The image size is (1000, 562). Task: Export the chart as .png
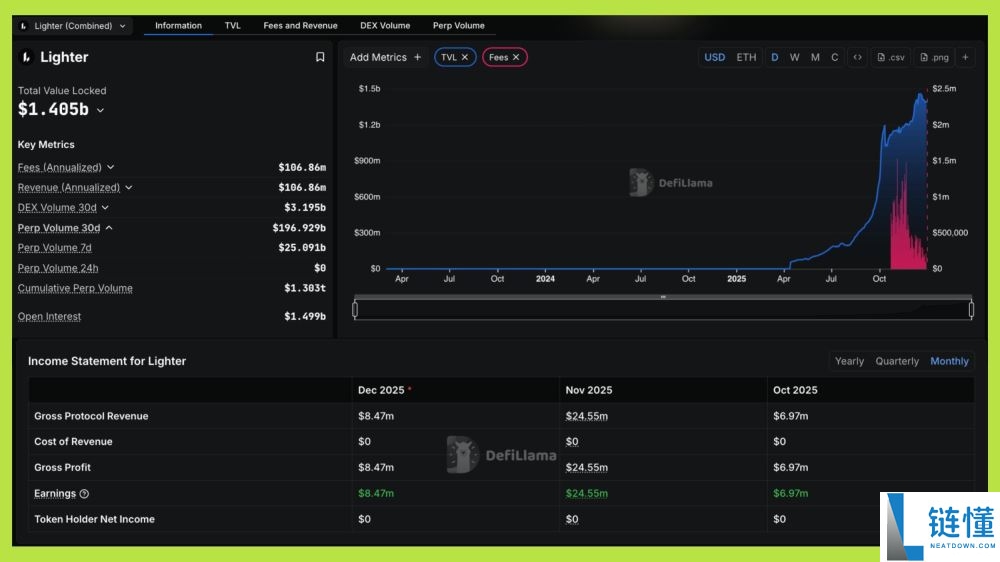(x=934, y=57)
